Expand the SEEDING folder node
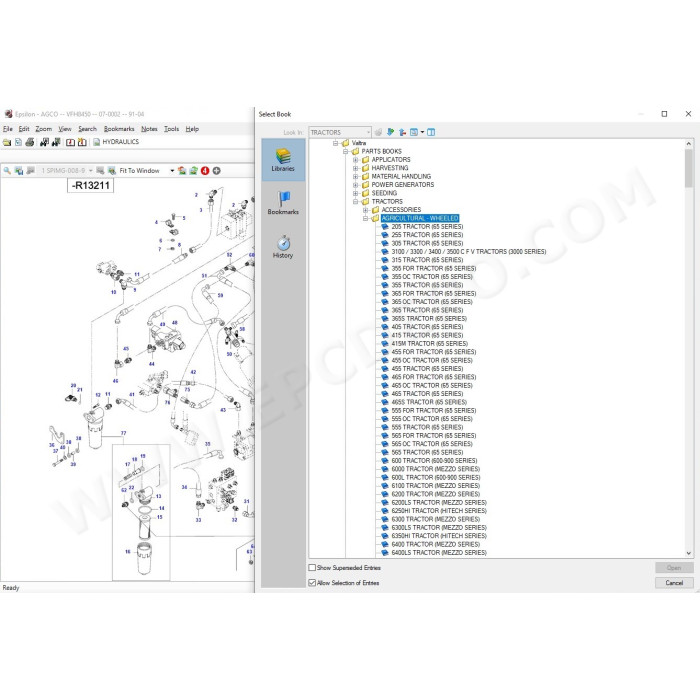Viewport: 700px width, 700px height. pyautogui.click(x=356, y=193)
